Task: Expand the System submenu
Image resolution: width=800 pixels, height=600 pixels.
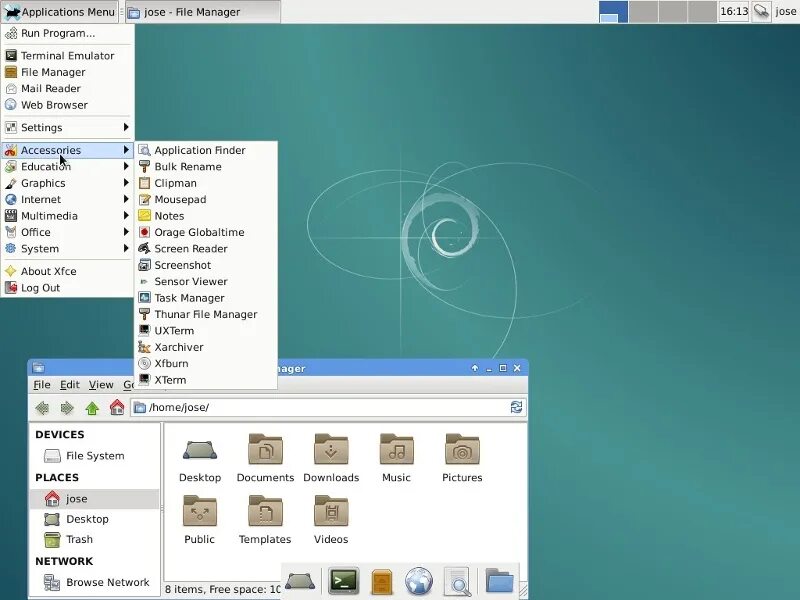Action: coord(67,248)
